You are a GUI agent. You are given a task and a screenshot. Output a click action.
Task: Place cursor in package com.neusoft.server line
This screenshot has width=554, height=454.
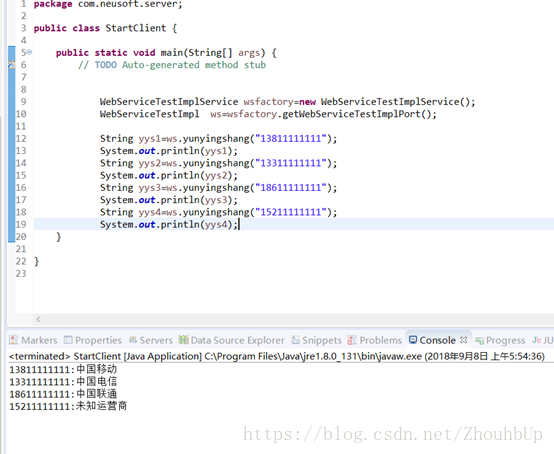[108, 4]
